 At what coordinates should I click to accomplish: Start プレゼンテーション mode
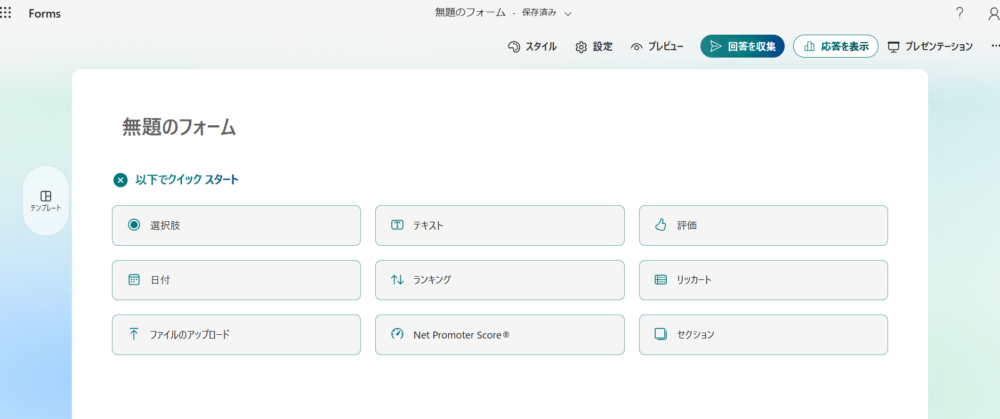tap(929, 47)
